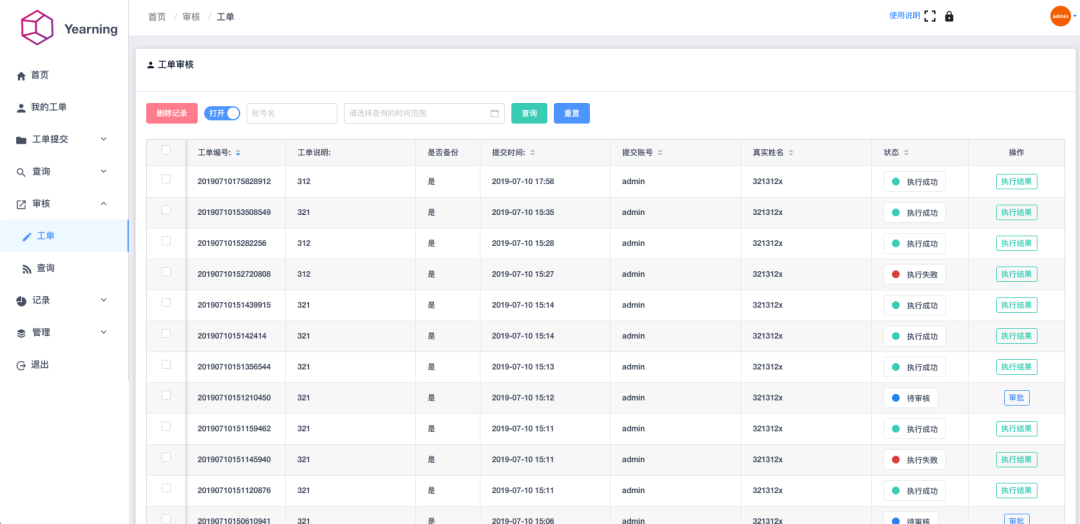Click the lock screen icon

click(x=949, y=16)
